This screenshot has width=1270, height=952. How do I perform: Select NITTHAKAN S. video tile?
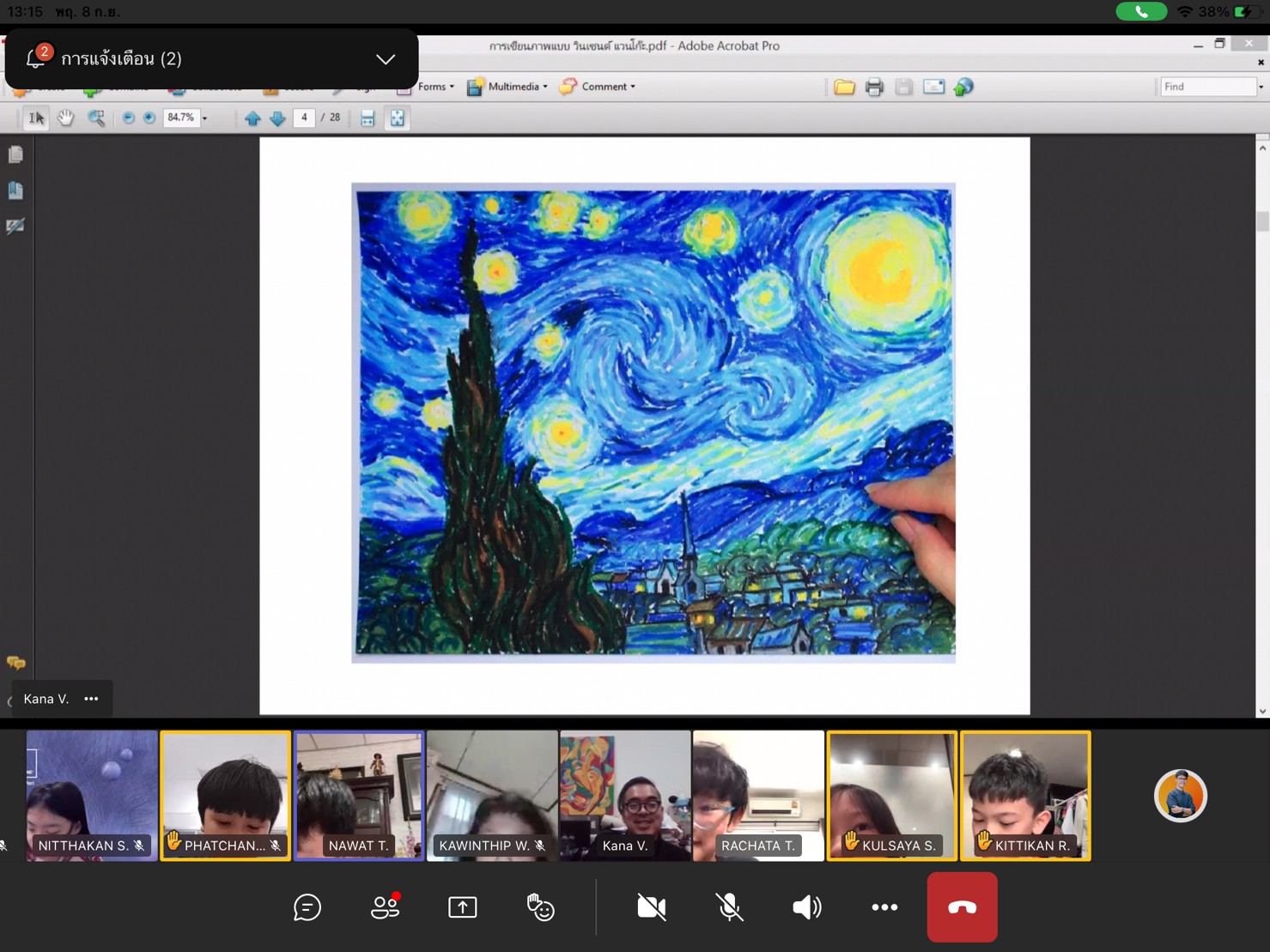coord(92,796)
